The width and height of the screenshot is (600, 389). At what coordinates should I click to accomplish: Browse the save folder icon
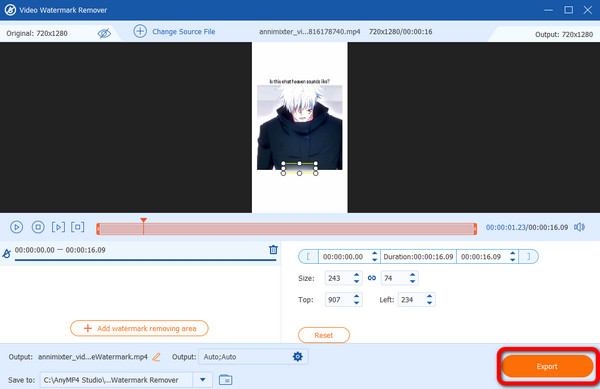coord(225,380)
